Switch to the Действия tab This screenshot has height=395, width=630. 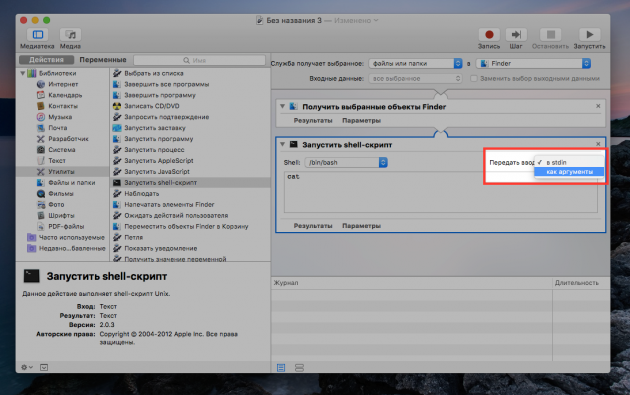pos(47,60)
